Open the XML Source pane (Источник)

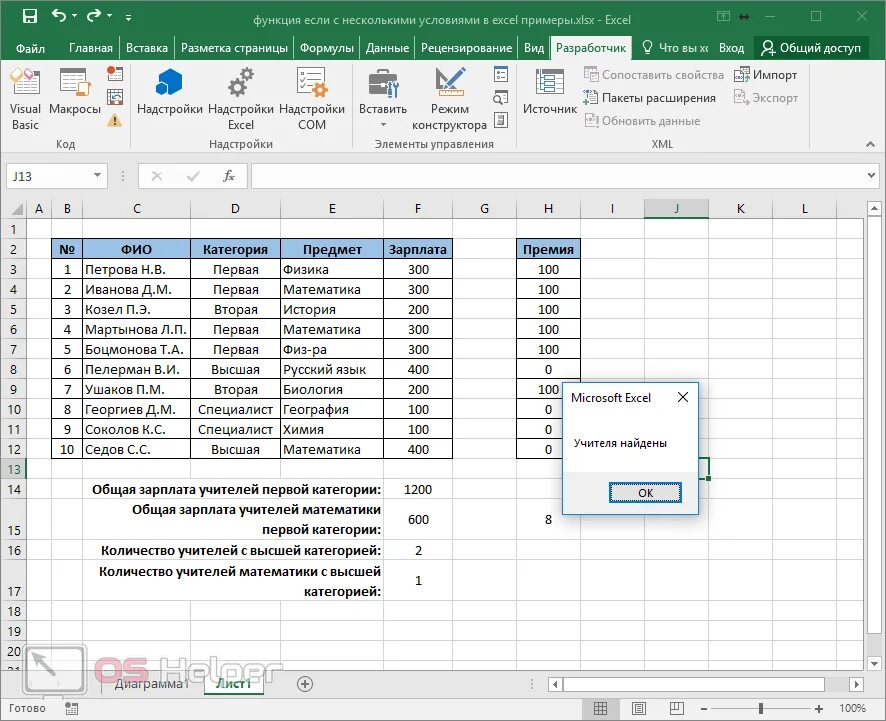(x=550, y=92)
